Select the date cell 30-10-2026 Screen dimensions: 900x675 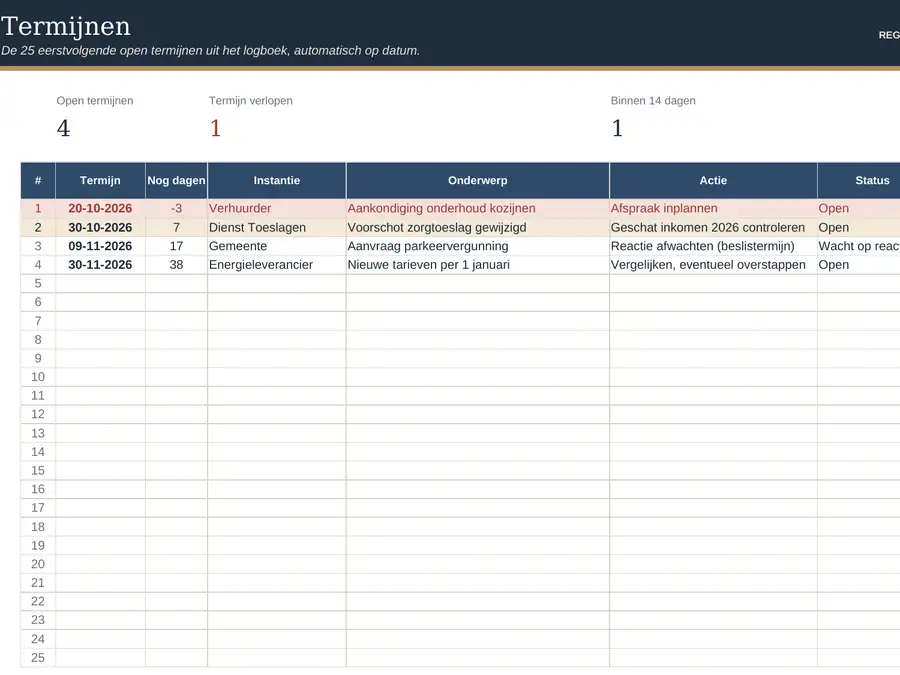(x=100, y=227)
